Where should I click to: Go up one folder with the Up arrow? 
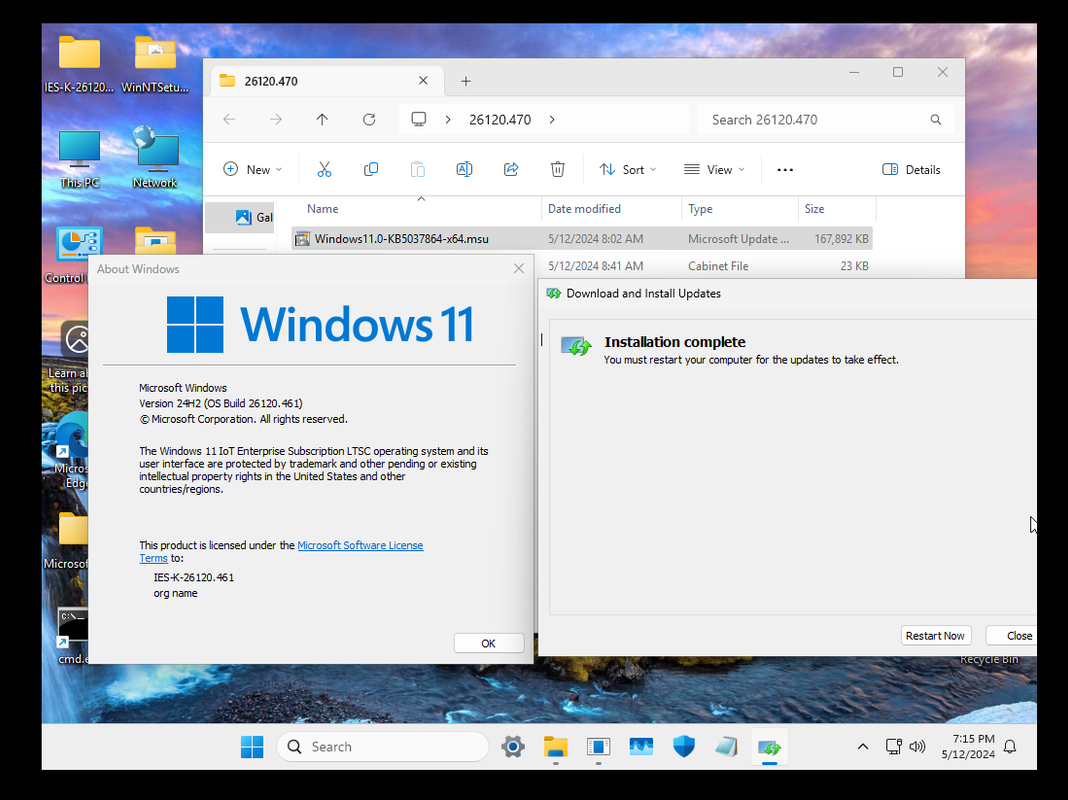(x=322, y=120)
